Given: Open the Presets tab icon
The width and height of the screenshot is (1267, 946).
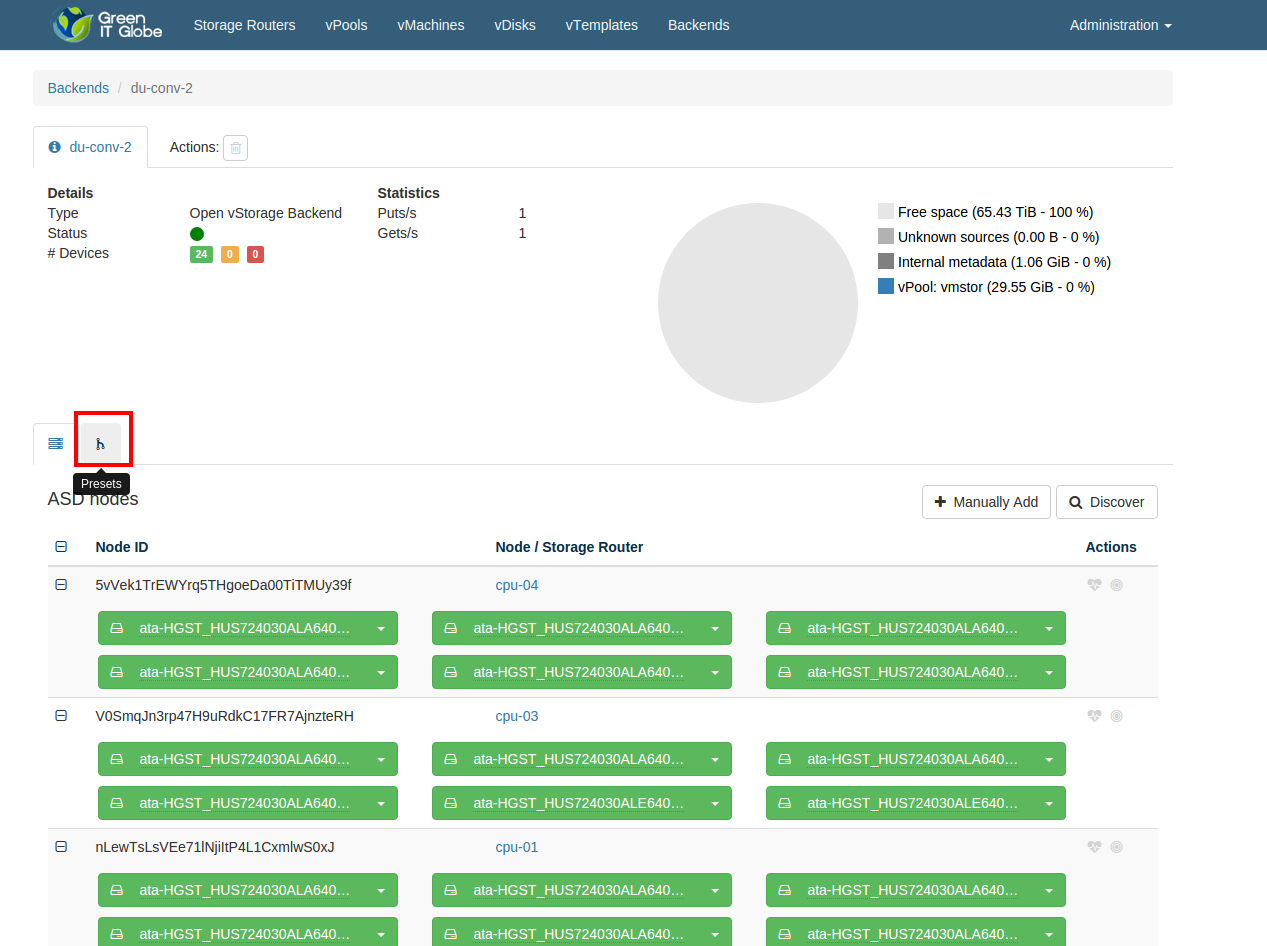Looking at the screenshot, I should coord(100,444).
